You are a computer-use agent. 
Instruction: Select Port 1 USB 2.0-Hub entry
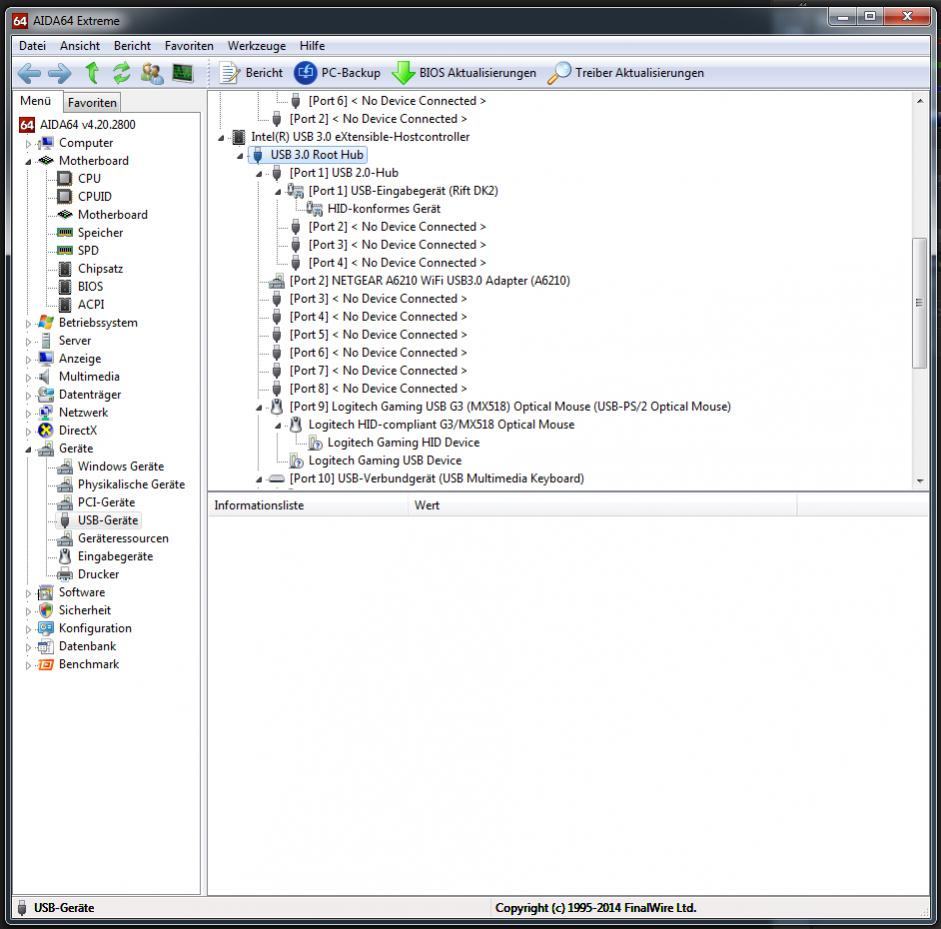[x=344, y=173]
